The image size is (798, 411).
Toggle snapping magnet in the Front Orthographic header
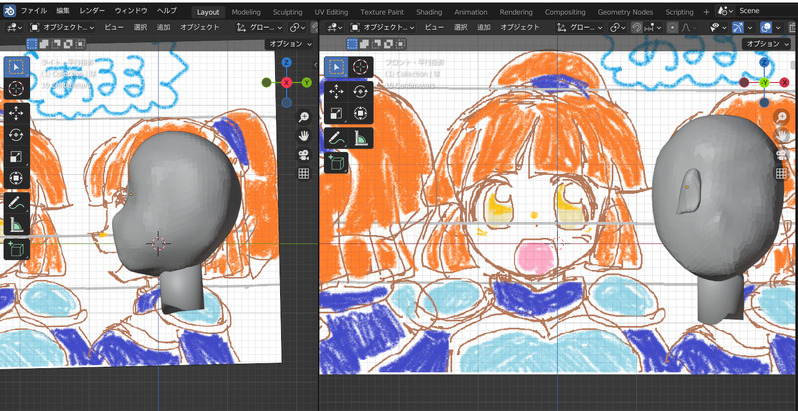pos(636,27)
